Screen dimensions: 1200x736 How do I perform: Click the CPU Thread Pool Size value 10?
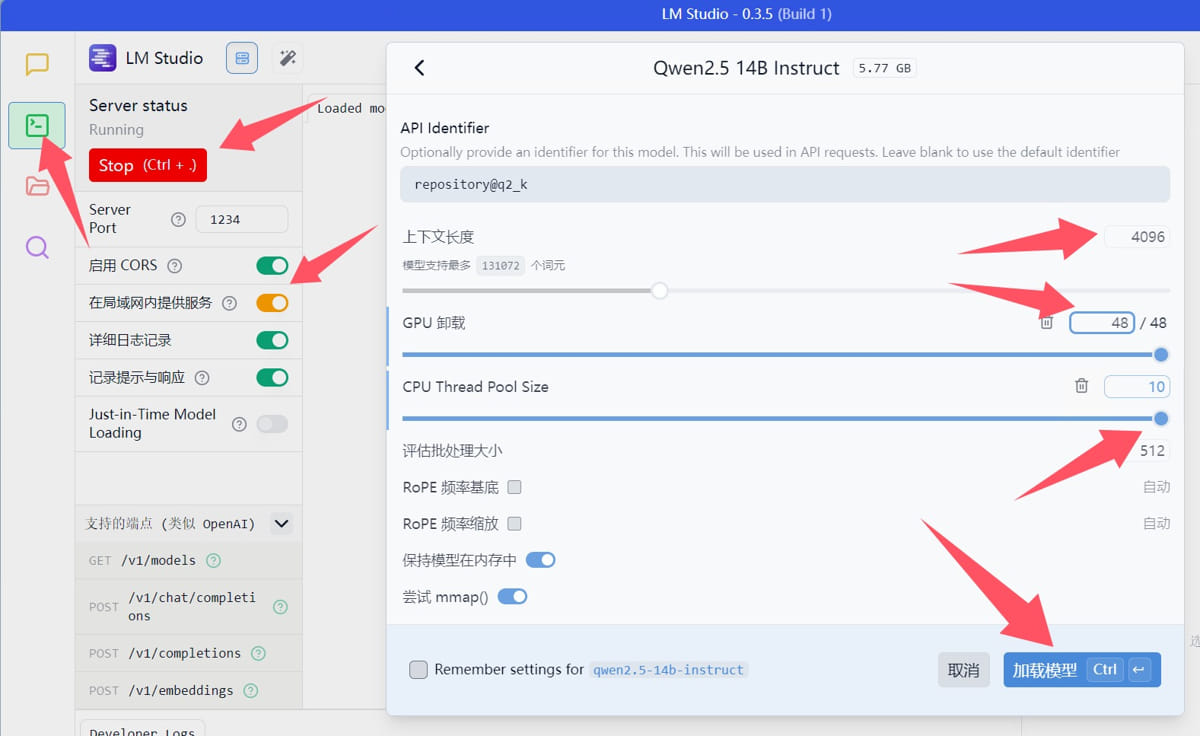click(1137, 386)
